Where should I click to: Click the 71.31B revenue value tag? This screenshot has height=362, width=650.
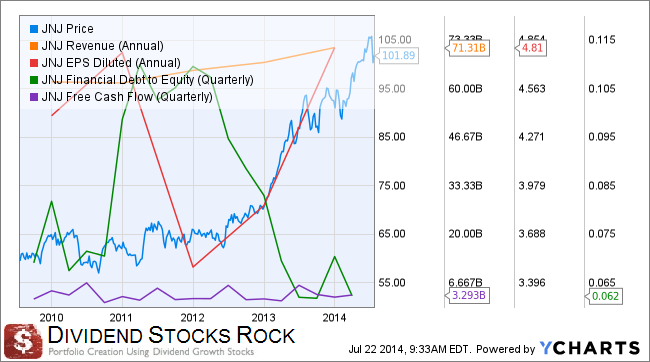pos(468,48)
